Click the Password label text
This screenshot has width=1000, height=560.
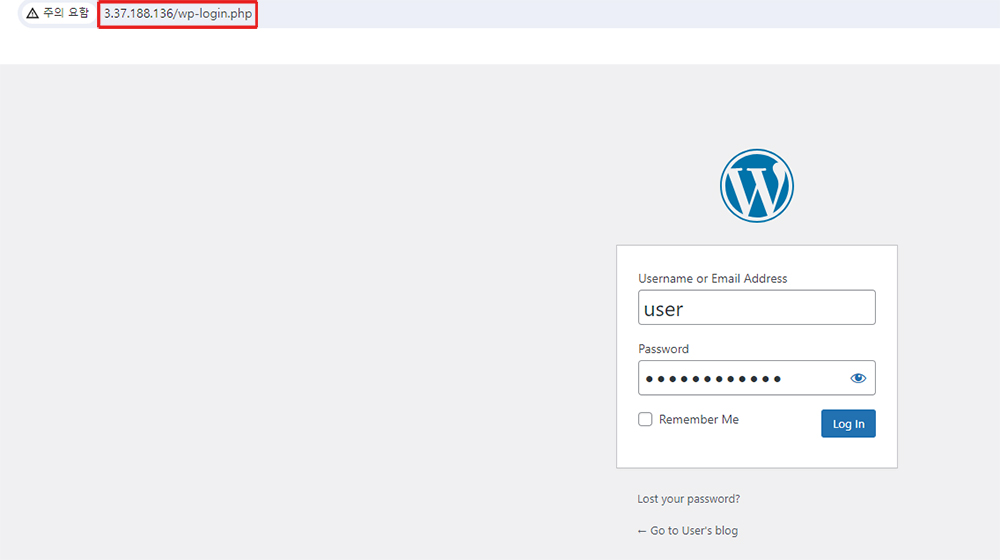point(663,349)
